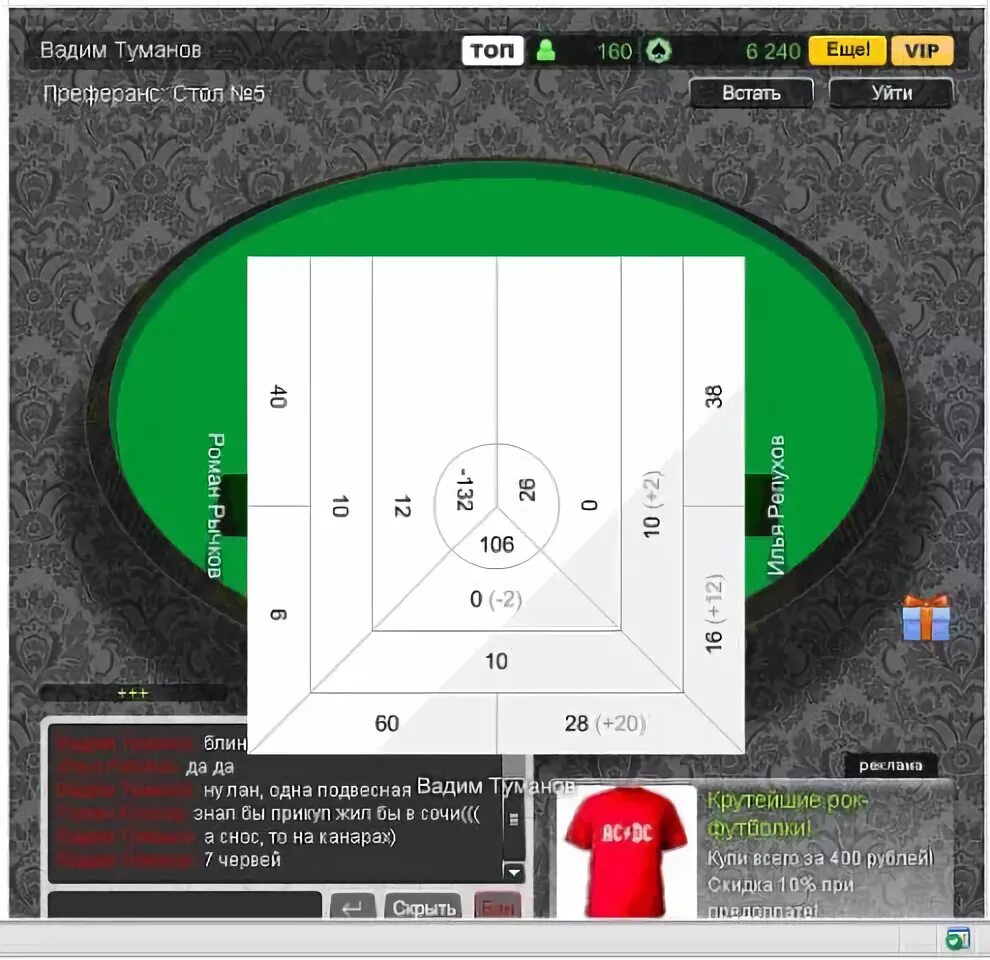Hide chat with Скрыть button

tap(423, 908)
